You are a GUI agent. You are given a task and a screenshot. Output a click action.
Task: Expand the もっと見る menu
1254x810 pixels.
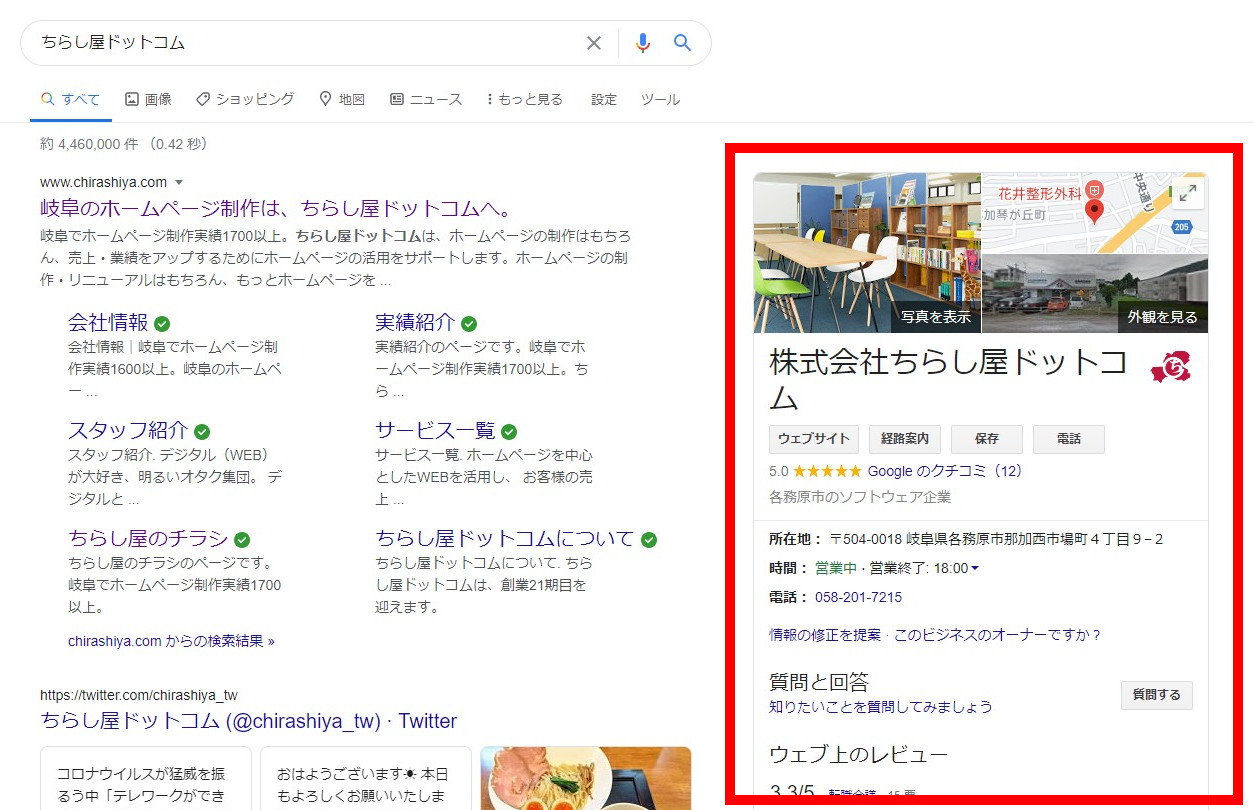pyautogui.click(x=525, y=99)
